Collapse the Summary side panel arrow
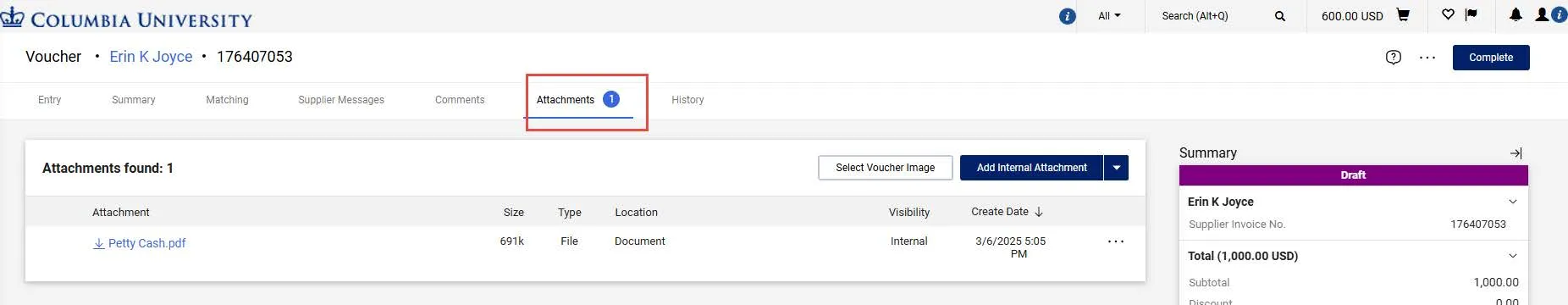 click(x=1516, y=153)
